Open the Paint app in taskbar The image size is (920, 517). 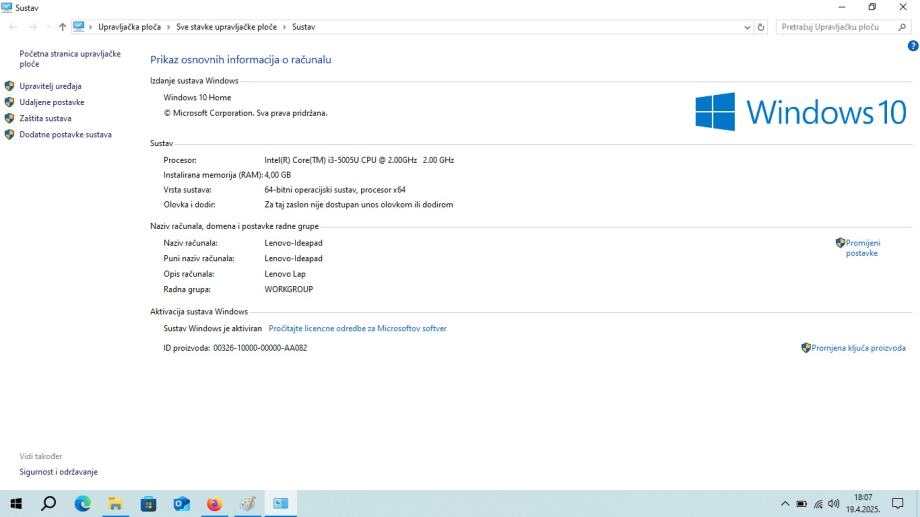248,504
